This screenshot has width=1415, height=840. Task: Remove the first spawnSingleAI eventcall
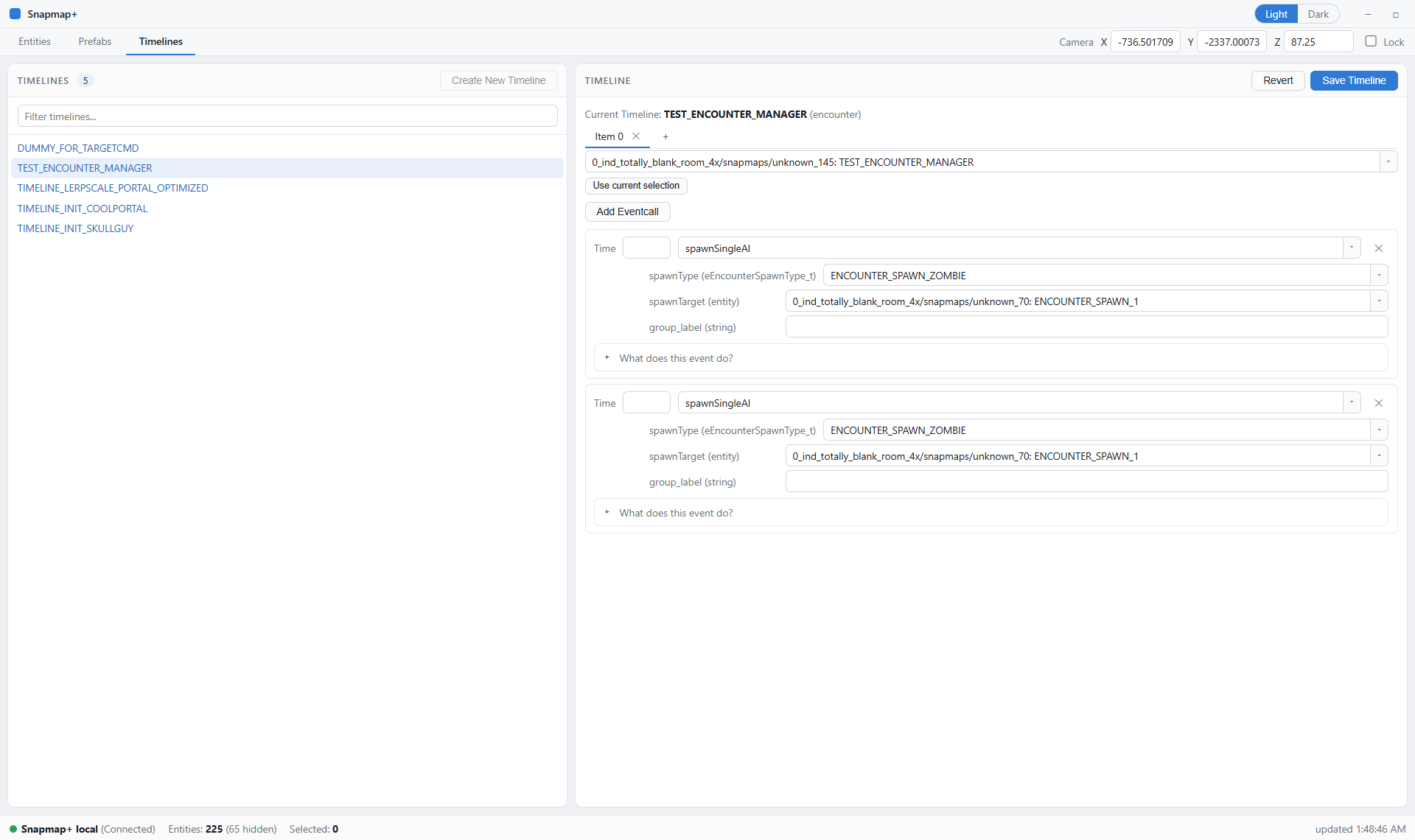1378,248
